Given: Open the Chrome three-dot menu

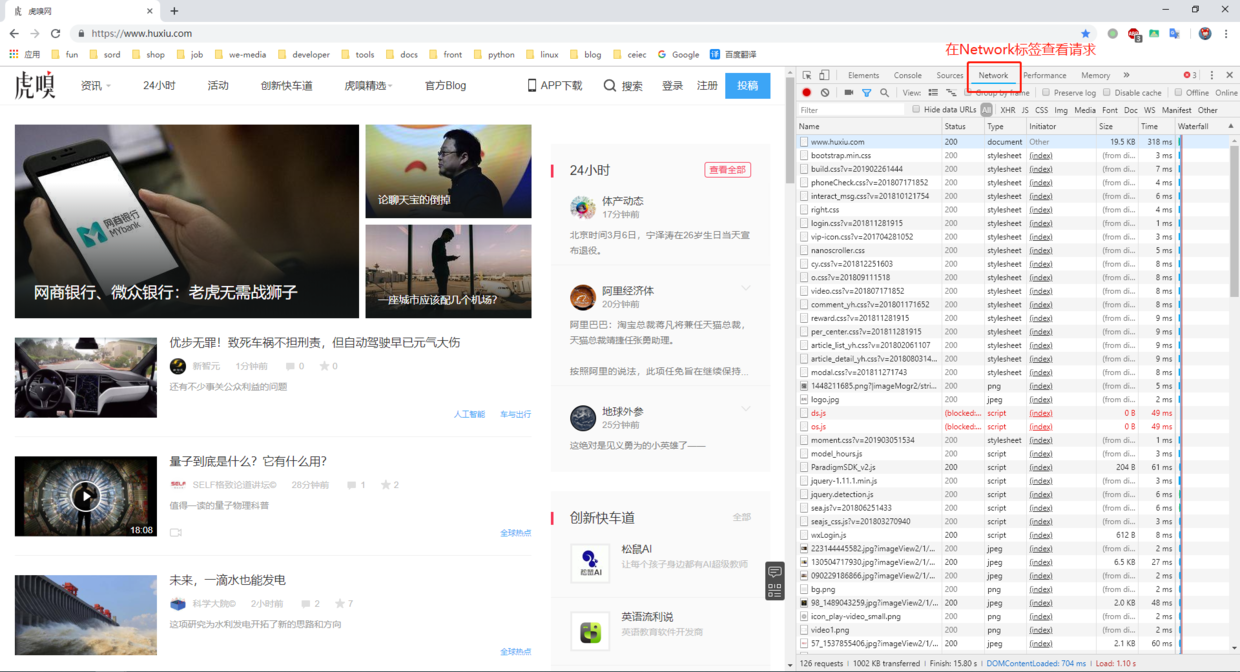Looking at the screenshot, I should [1226, 33].
